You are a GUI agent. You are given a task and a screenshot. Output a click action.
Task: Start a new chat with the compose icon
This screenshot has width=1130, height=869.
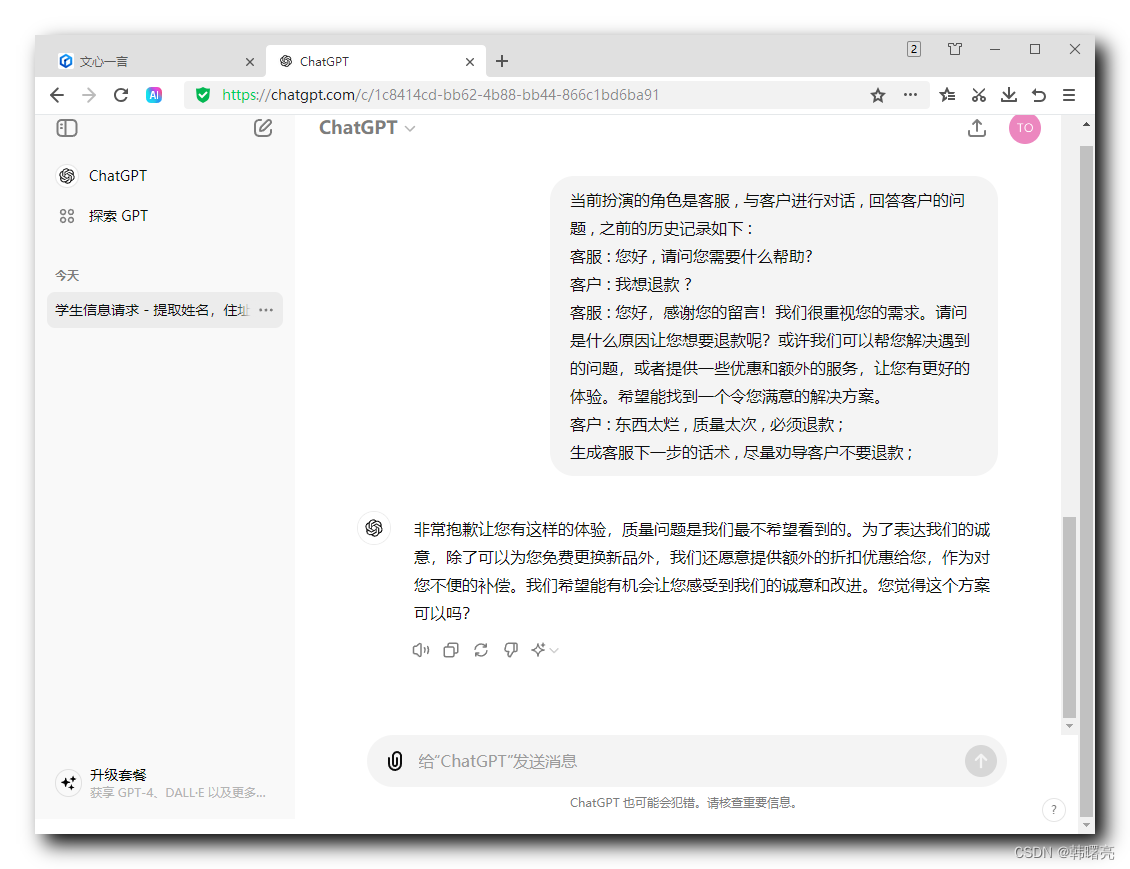click(263, 128)
